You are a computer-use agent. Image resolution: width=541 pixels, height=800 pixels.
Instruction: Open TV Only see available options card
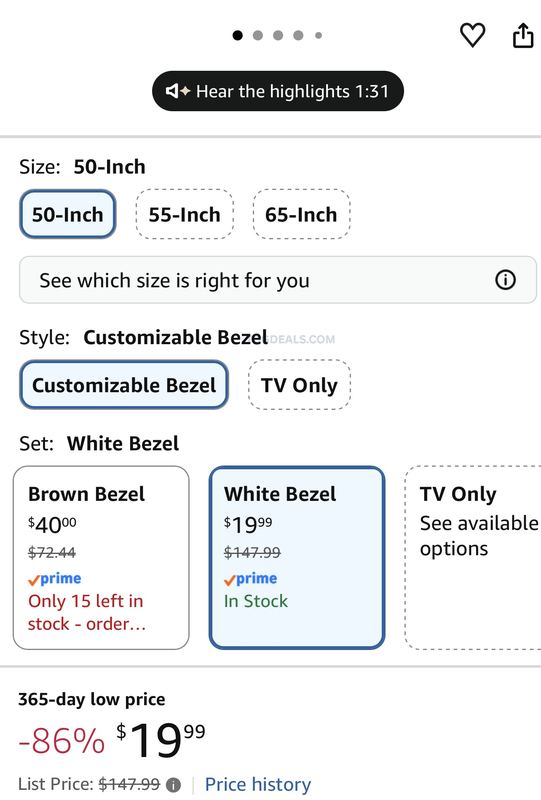click(x=473, y=558)
